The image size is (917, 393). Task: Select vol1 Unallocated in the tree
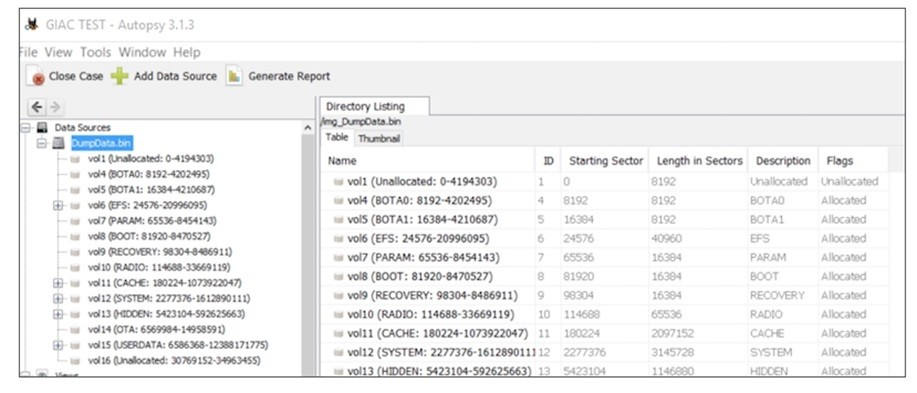pos(151,158)
